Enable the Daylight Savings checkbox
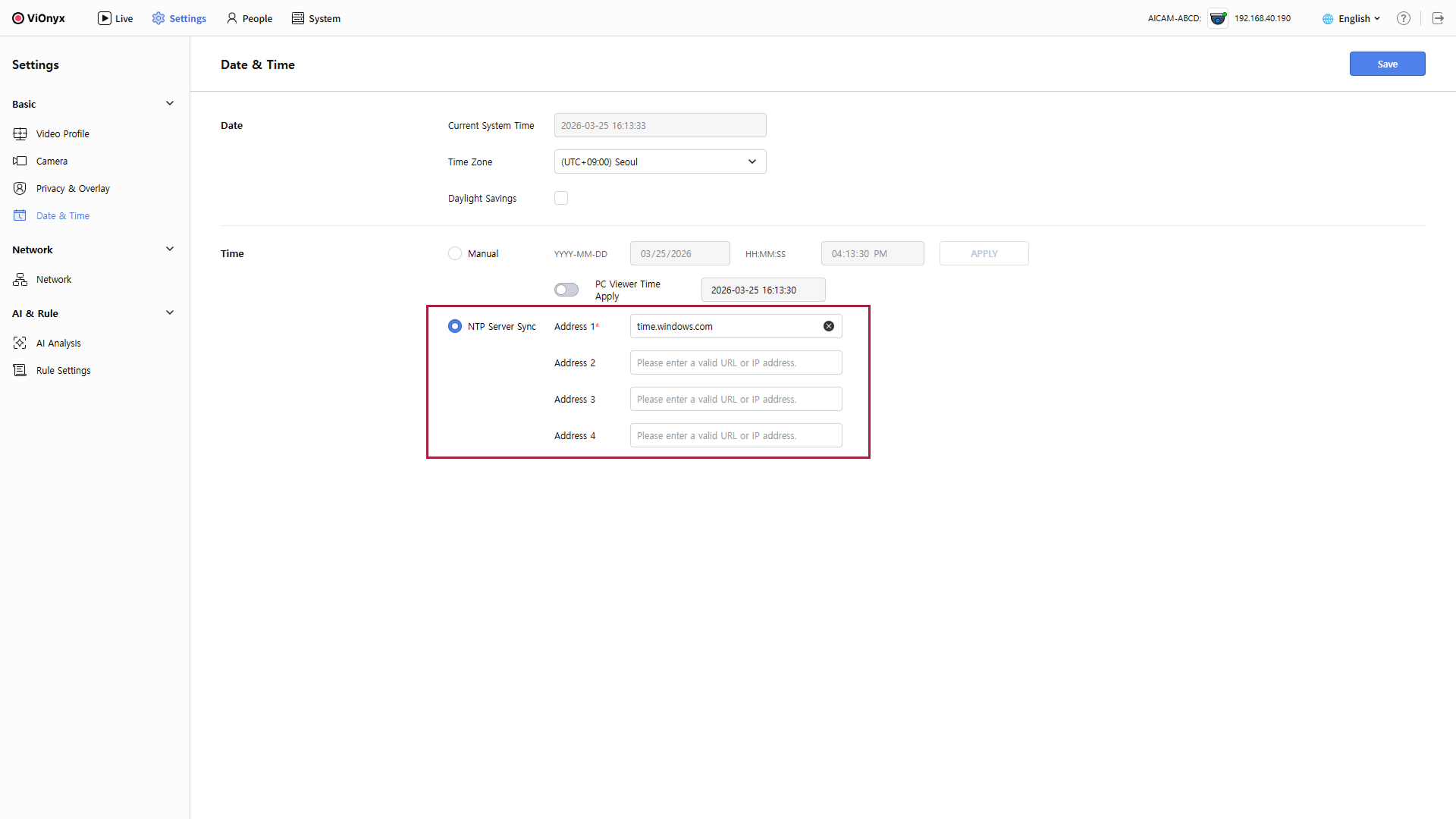Screen dimensions: 1456x819 (561, 198)
